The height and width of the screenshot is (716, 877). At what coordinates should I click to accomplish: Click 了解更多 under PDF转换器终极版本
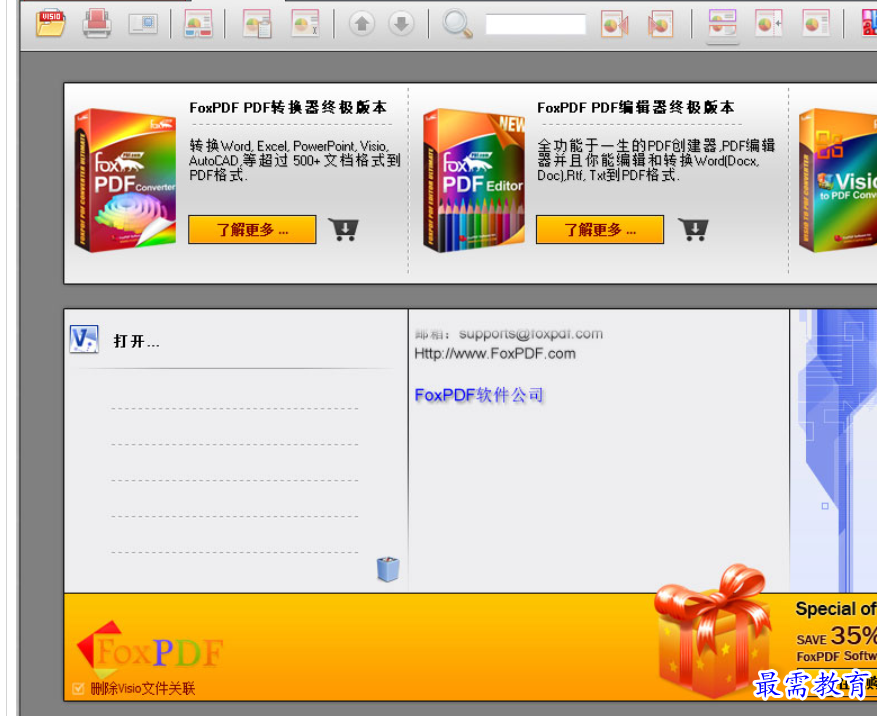(x=252, y=229)
